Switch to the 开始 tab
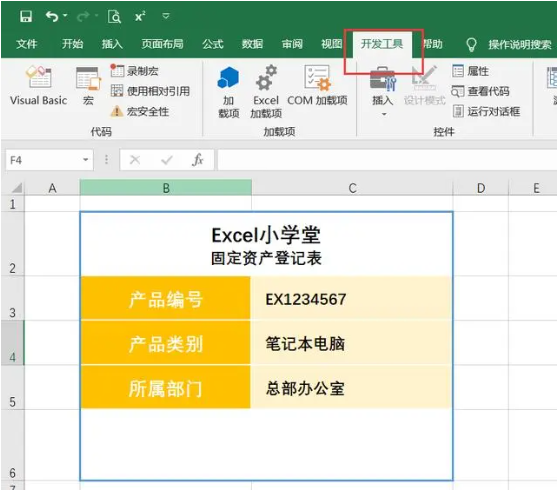The width and height of the screenshot is (559, 490). pos(72,44)
